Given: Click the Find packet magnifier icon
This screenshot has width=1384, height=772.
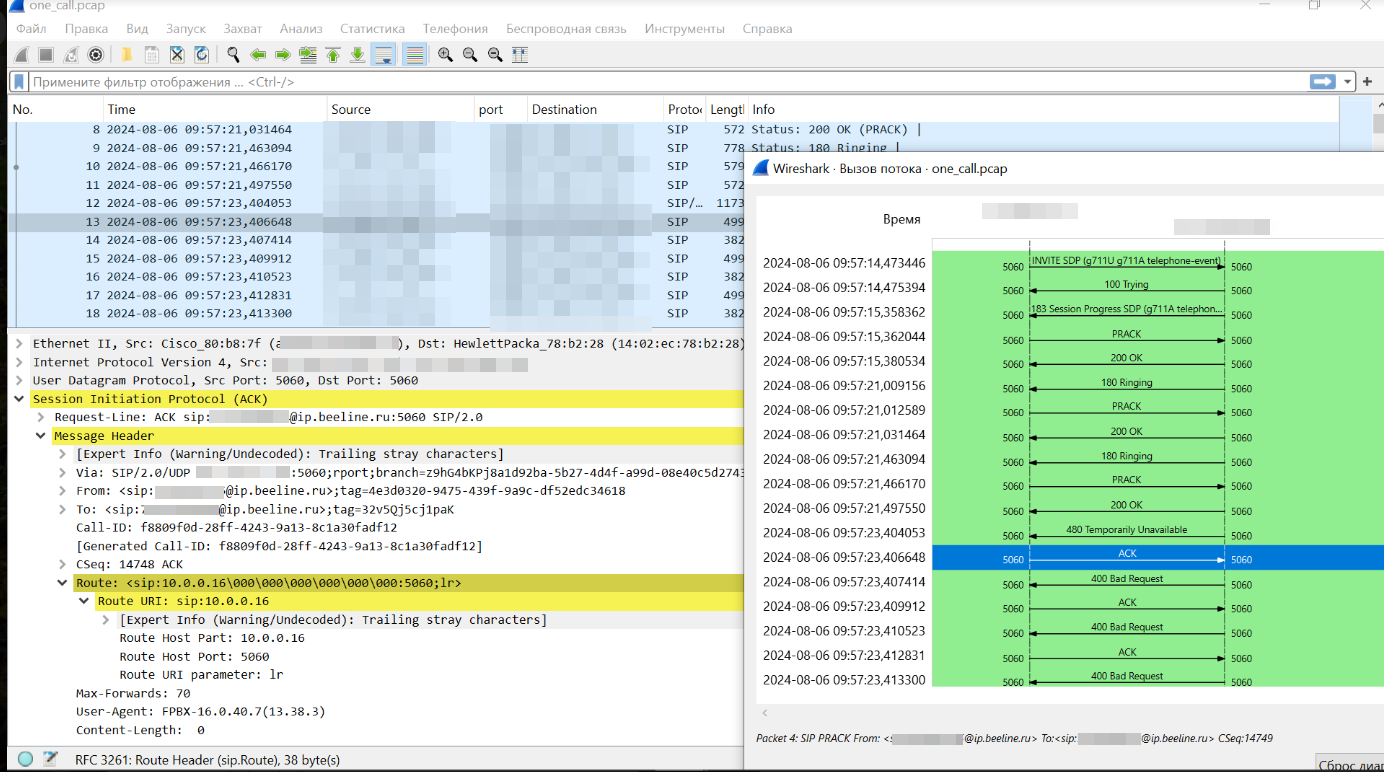Looking at the screenshot, I should click(x=233, y=55).
